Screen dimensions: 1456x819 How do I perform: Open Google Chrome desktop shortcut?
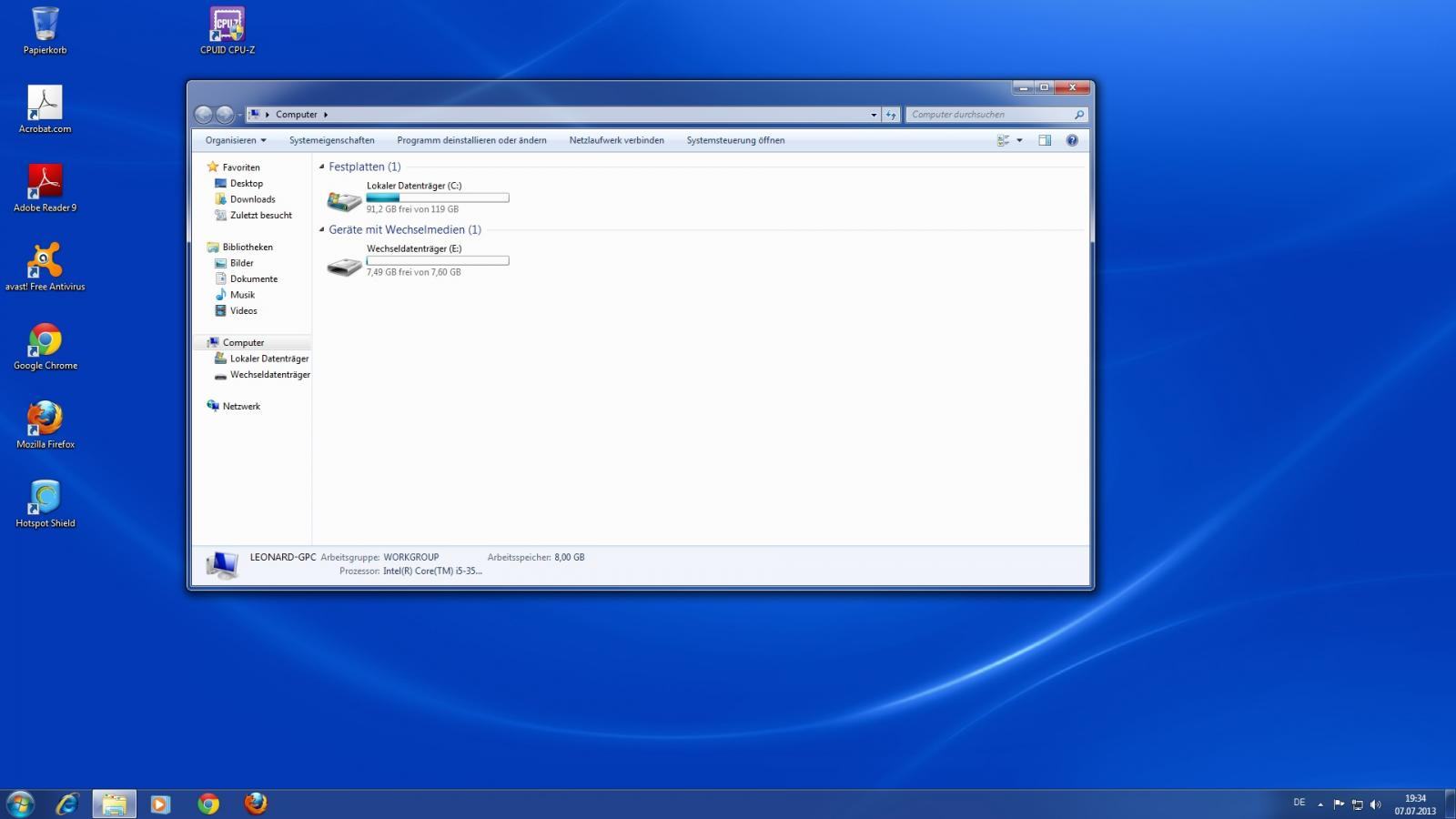45,347
